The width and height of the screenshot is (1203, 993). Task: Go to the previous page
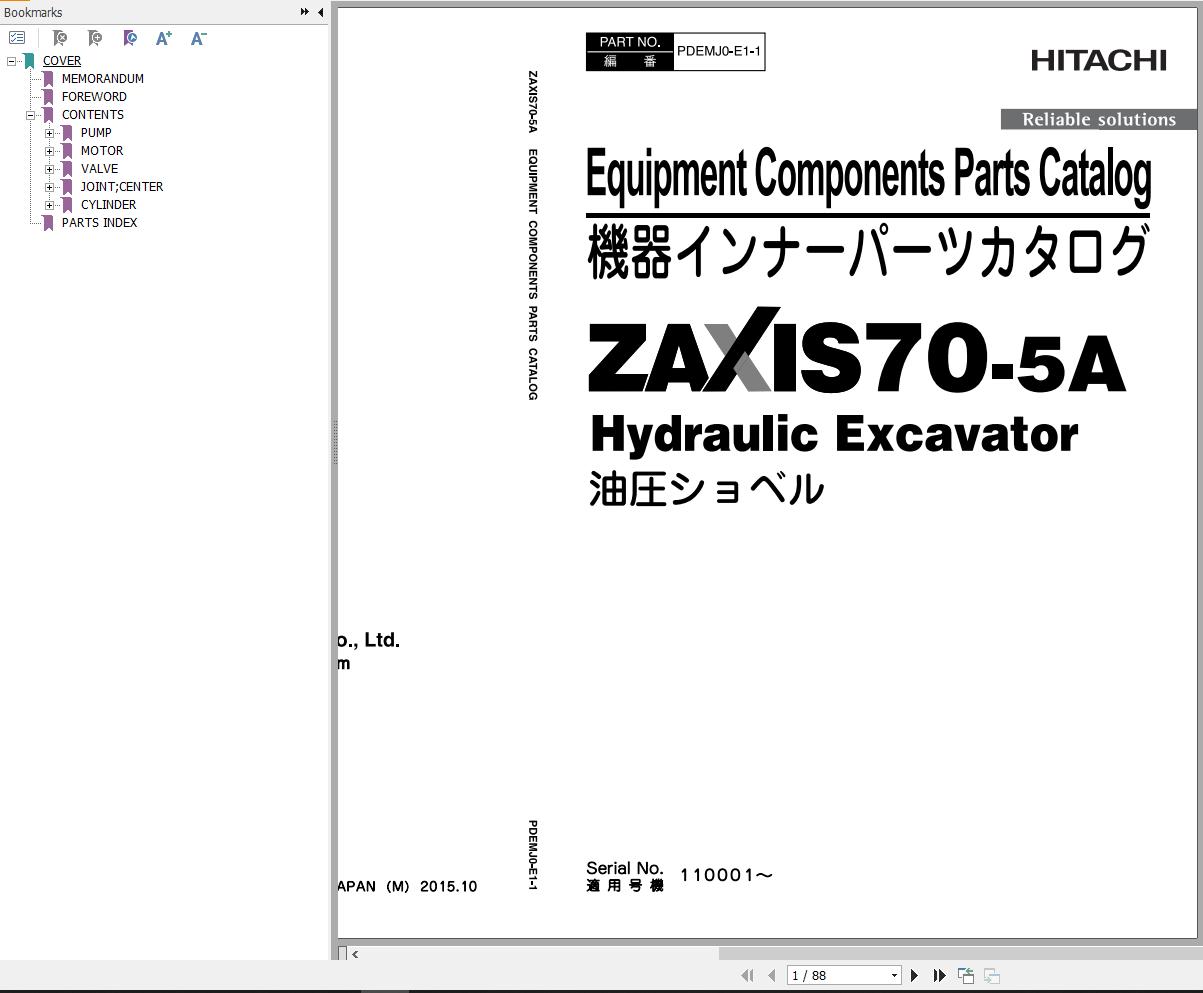(x=771, y=975)
